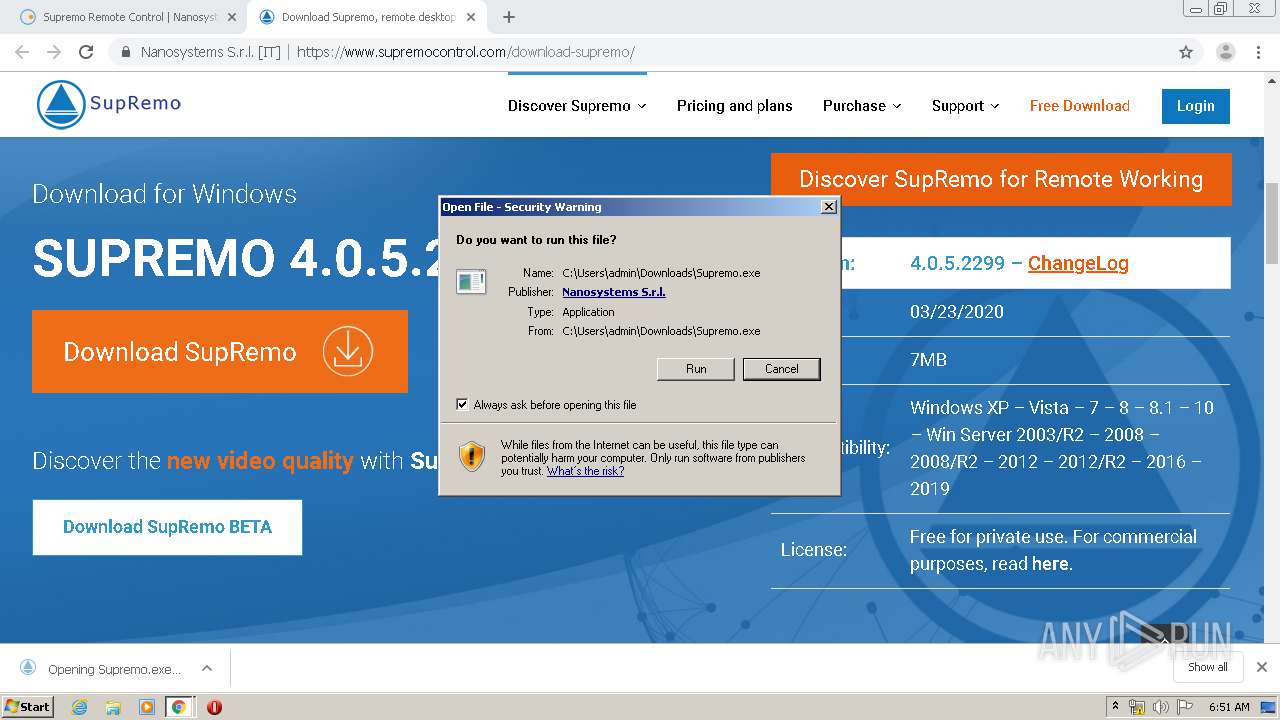This screenshot has height=720, width=1280.
Task: Open a new tab with the plus icon
Action: pos(509,17)
